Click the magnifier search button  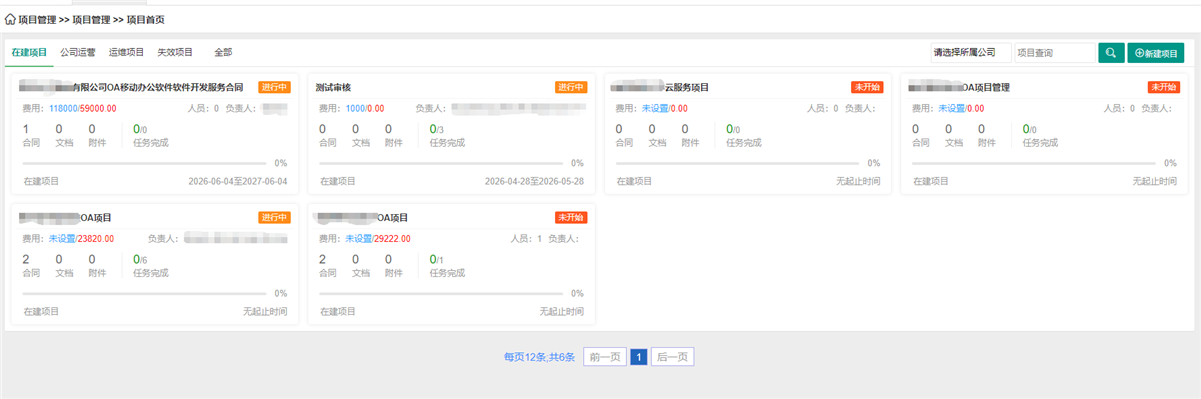[x=1111, y=53]
